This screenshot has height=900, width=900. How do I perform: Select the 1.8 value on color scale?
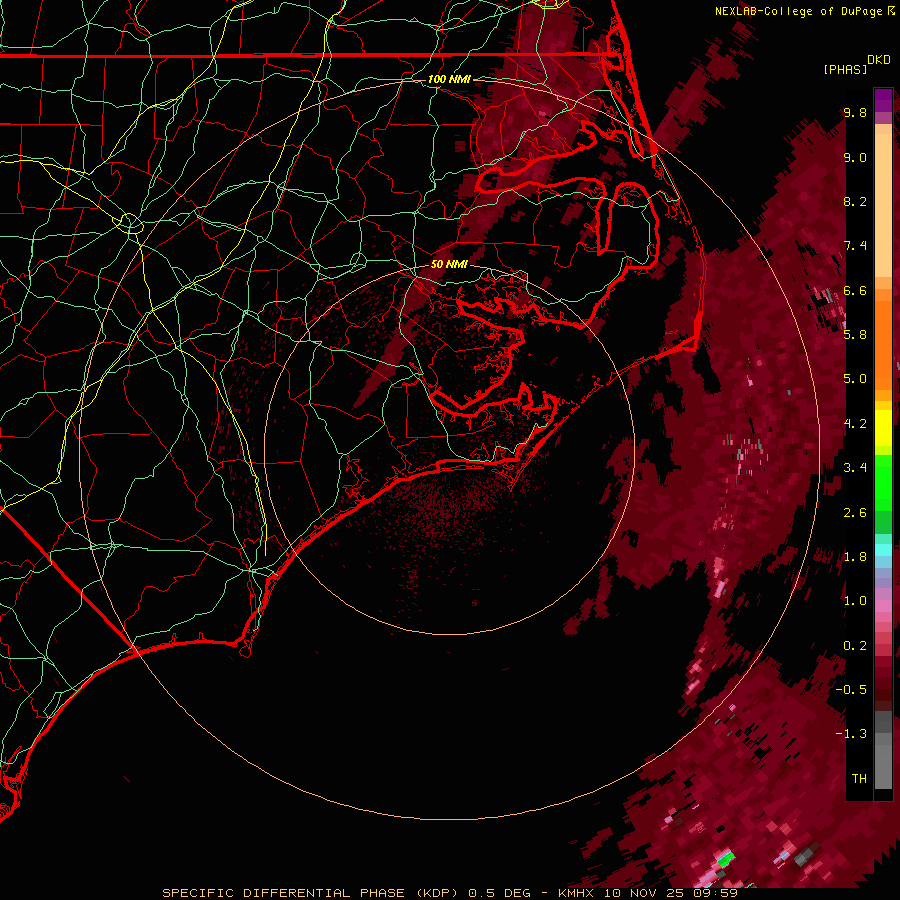click(x=855, y=557)
